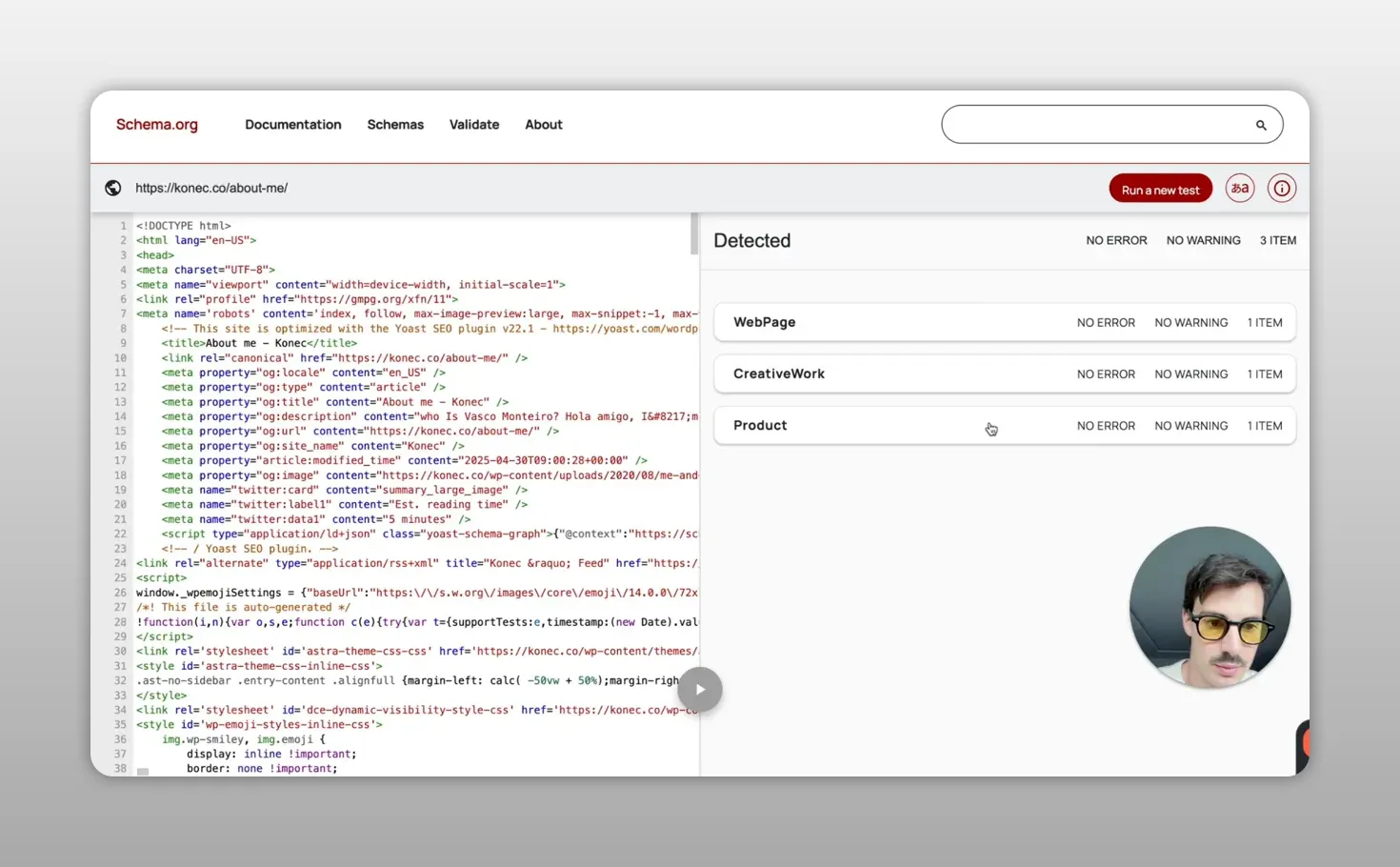
Task: Open the About menu item
Action: click(544, 125)
